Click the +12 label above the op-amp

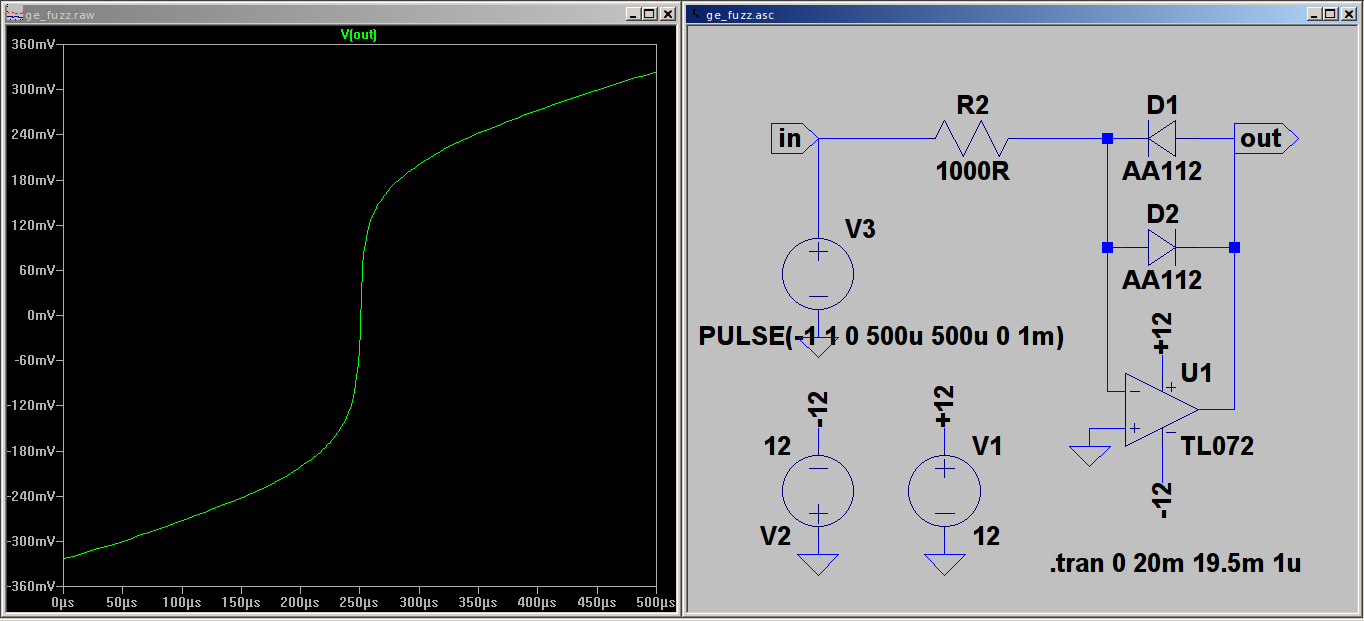[x=1162, y=333]
